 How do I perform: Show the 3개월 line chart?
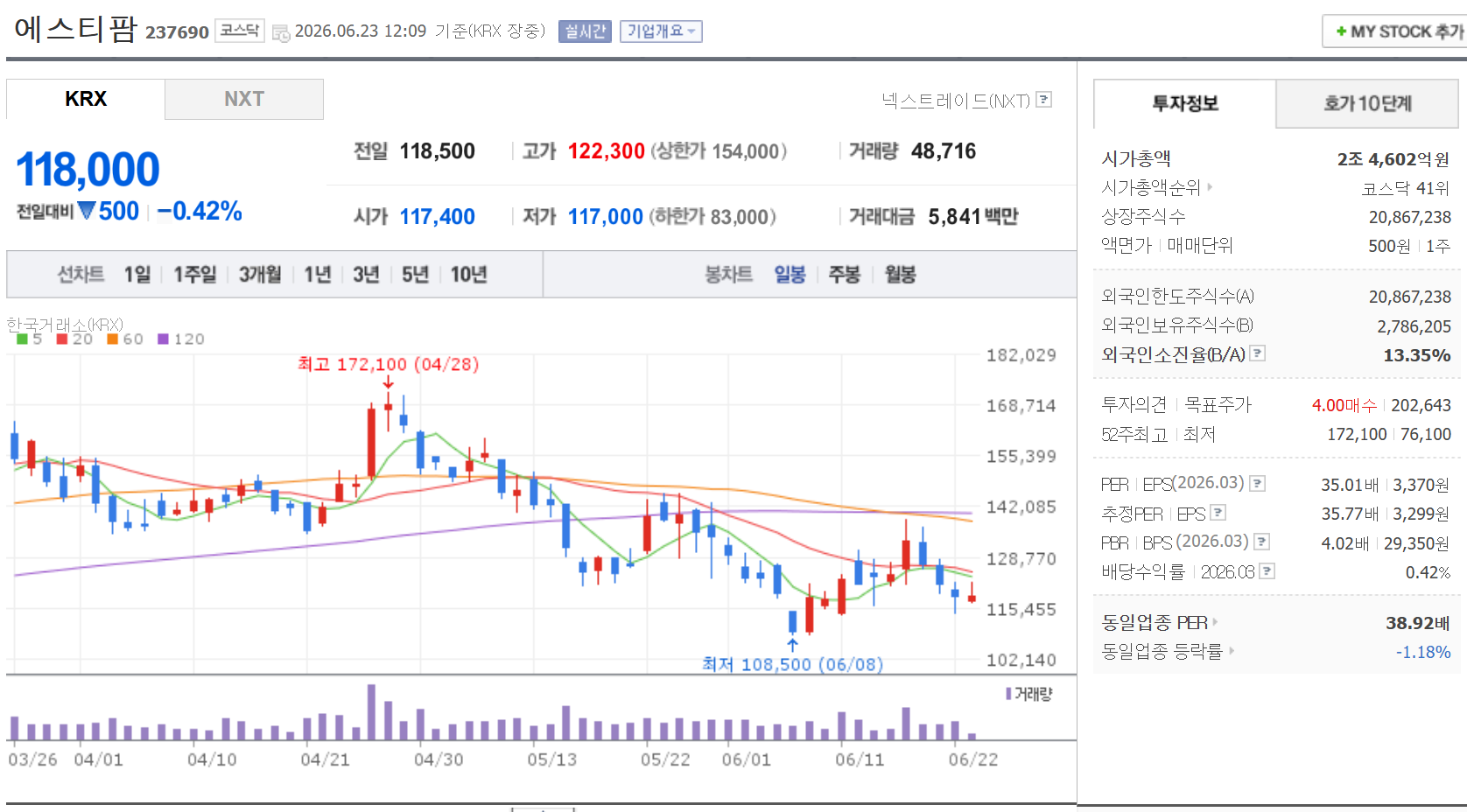(x=260, y=275)
